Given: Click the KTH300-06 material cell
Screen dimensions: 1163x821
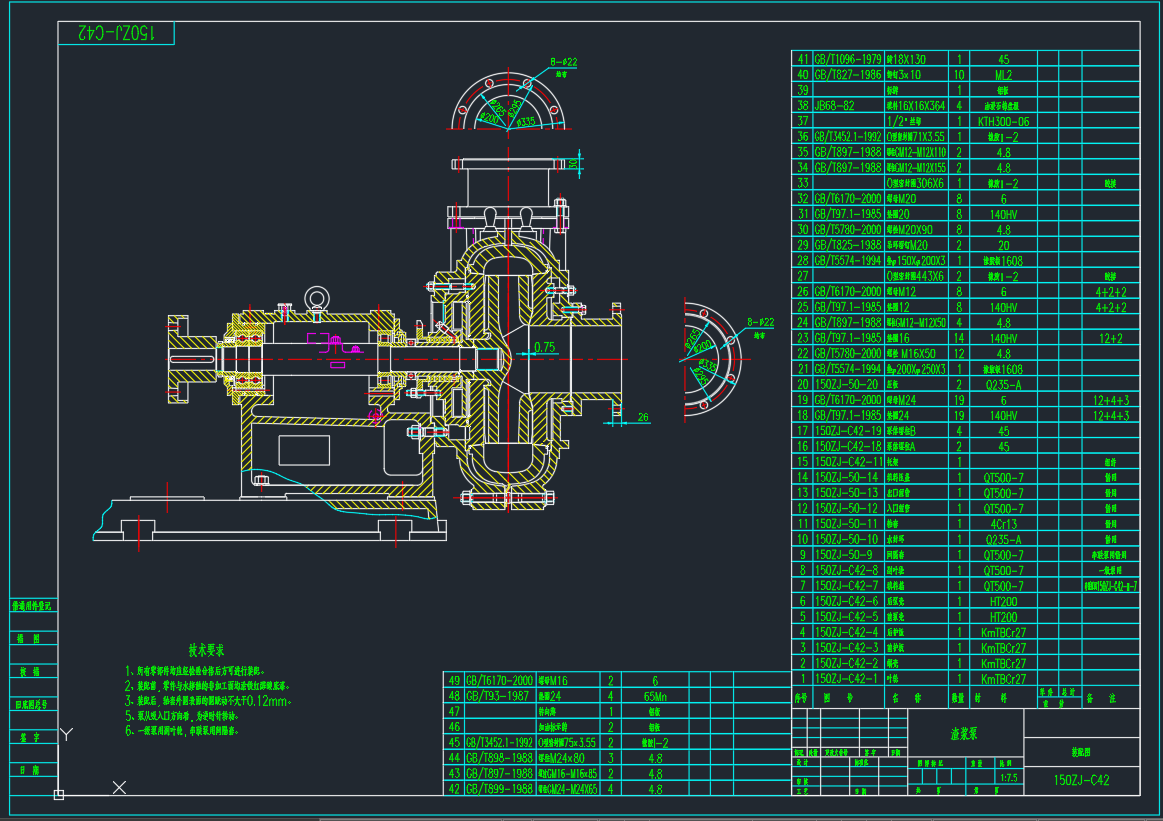Looking at the screenshot, I should tap(1003, 121).
